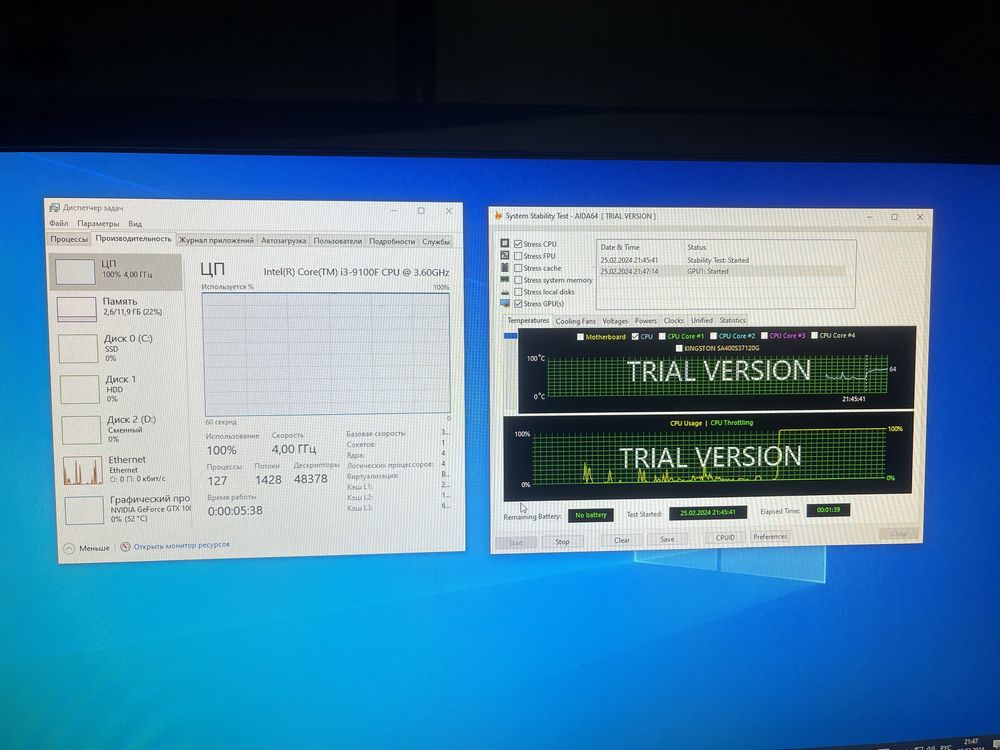The height and width of the screenshot is (750, 1000).
Task: Switch to the Процессы tab
Action: point(69,239)
